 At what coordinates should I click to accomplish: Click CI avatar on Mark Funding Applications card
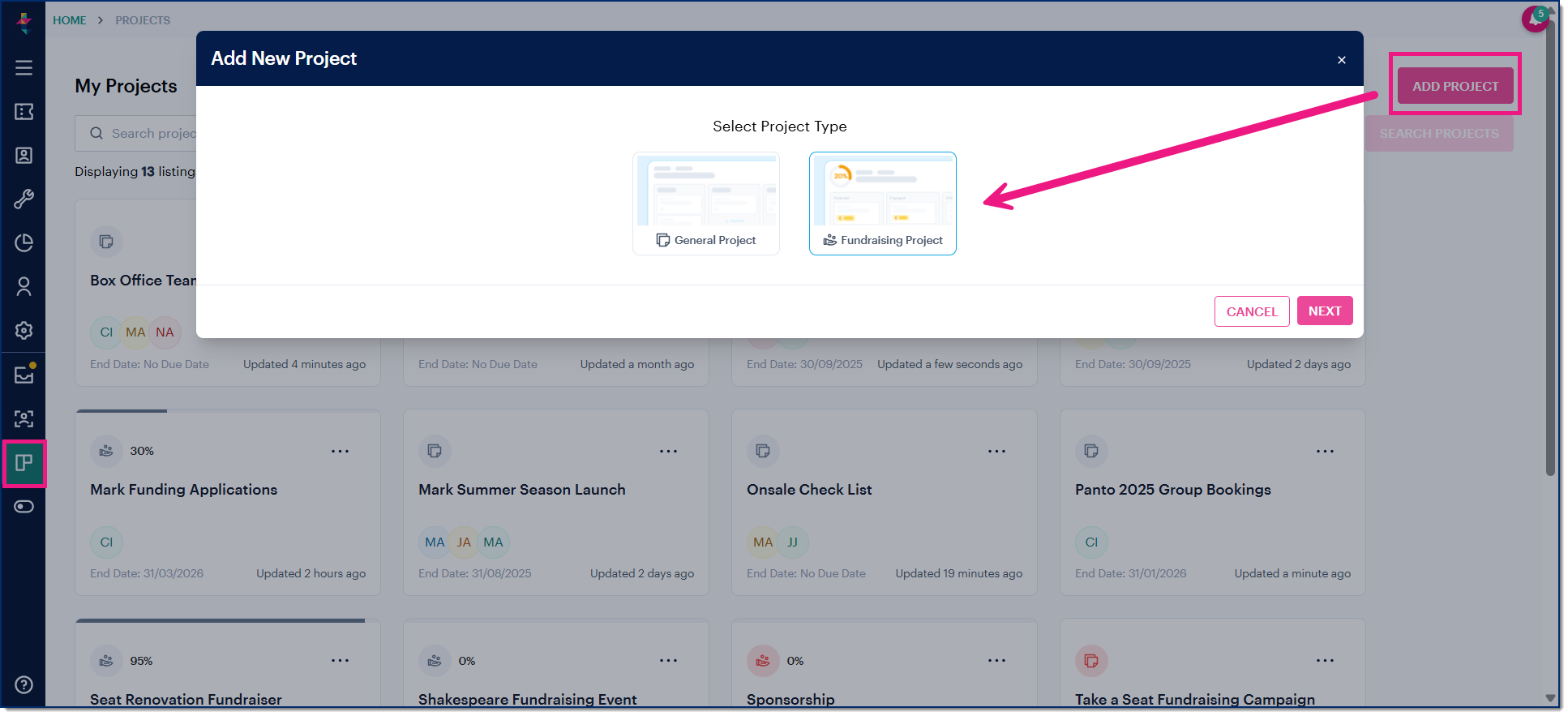pos(106,542)
